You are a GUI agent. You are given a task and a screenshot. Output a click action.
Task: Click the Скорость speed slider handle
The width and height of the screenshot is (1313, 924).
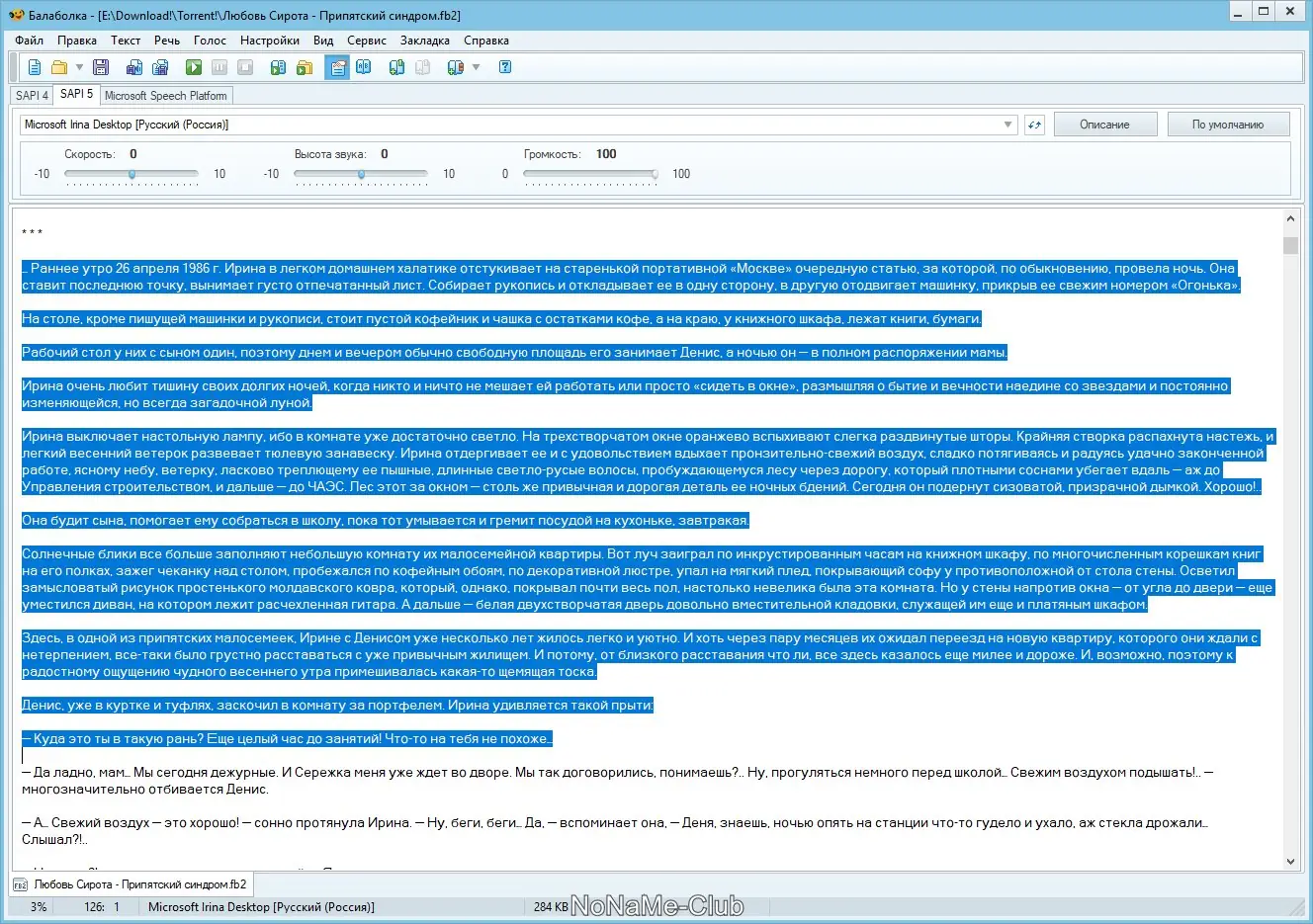[x=131, y=174]
